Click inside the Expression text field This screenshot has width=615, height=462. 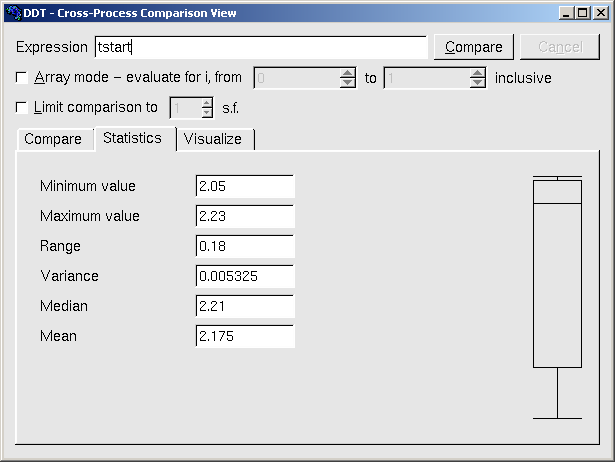pos(260,47)
